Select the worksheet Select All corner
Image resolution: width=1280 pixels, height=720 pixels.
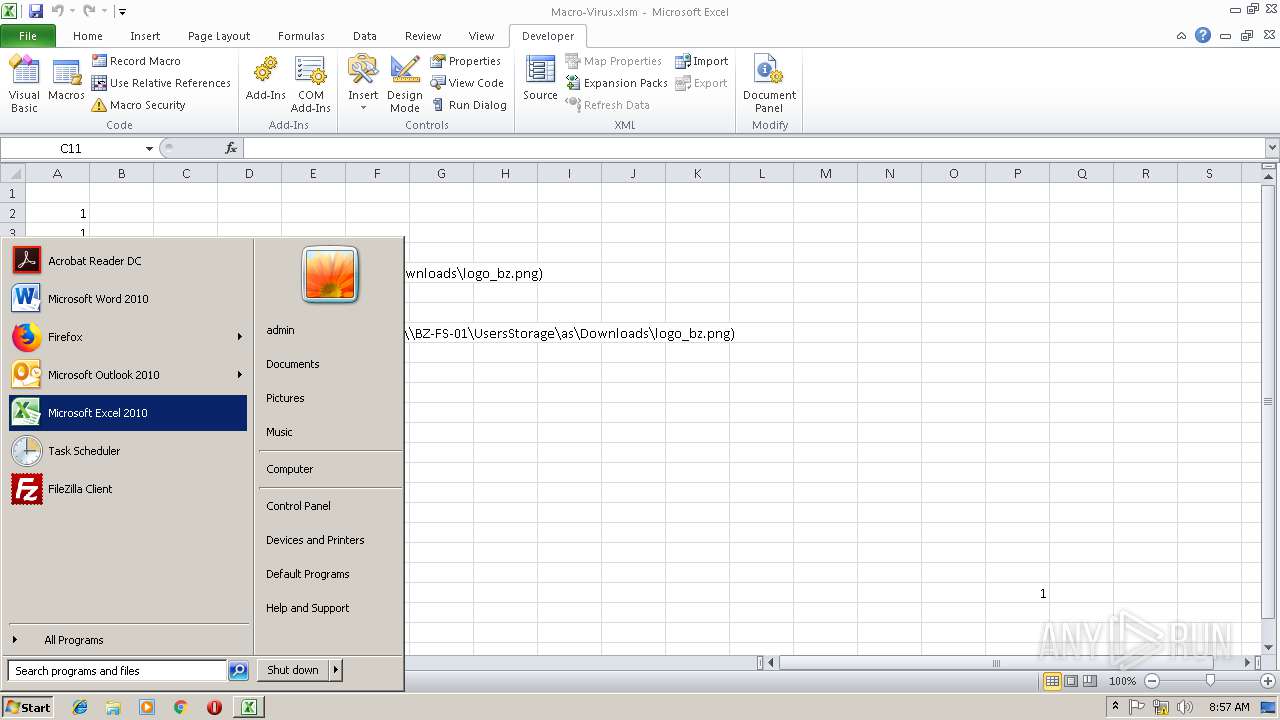pyautogui.click(x=12, y=173)
